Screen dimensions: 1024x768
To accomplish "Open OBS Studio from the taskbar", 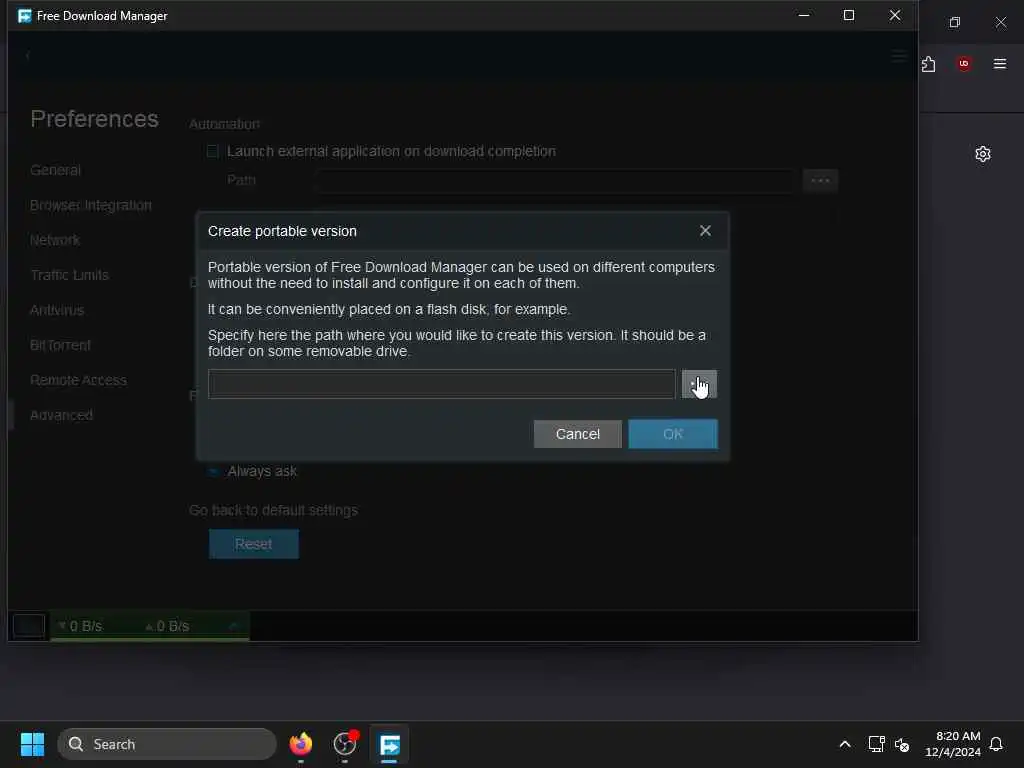I will (345, 744).
